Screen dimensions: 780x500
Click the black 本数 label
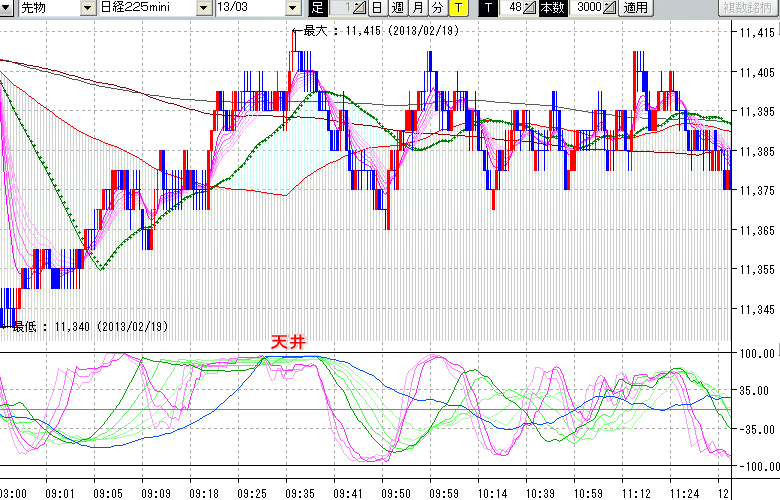click(x=552, y=8)
